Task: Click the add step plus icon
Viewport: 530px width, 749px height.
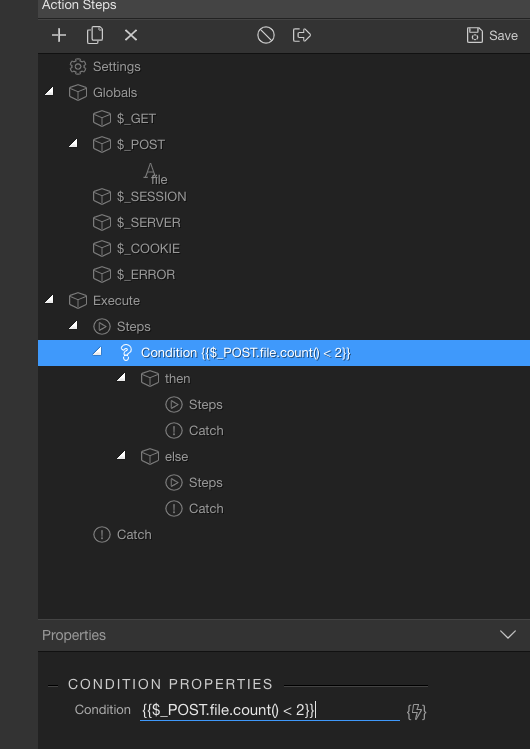Action: tap(59, 35)
